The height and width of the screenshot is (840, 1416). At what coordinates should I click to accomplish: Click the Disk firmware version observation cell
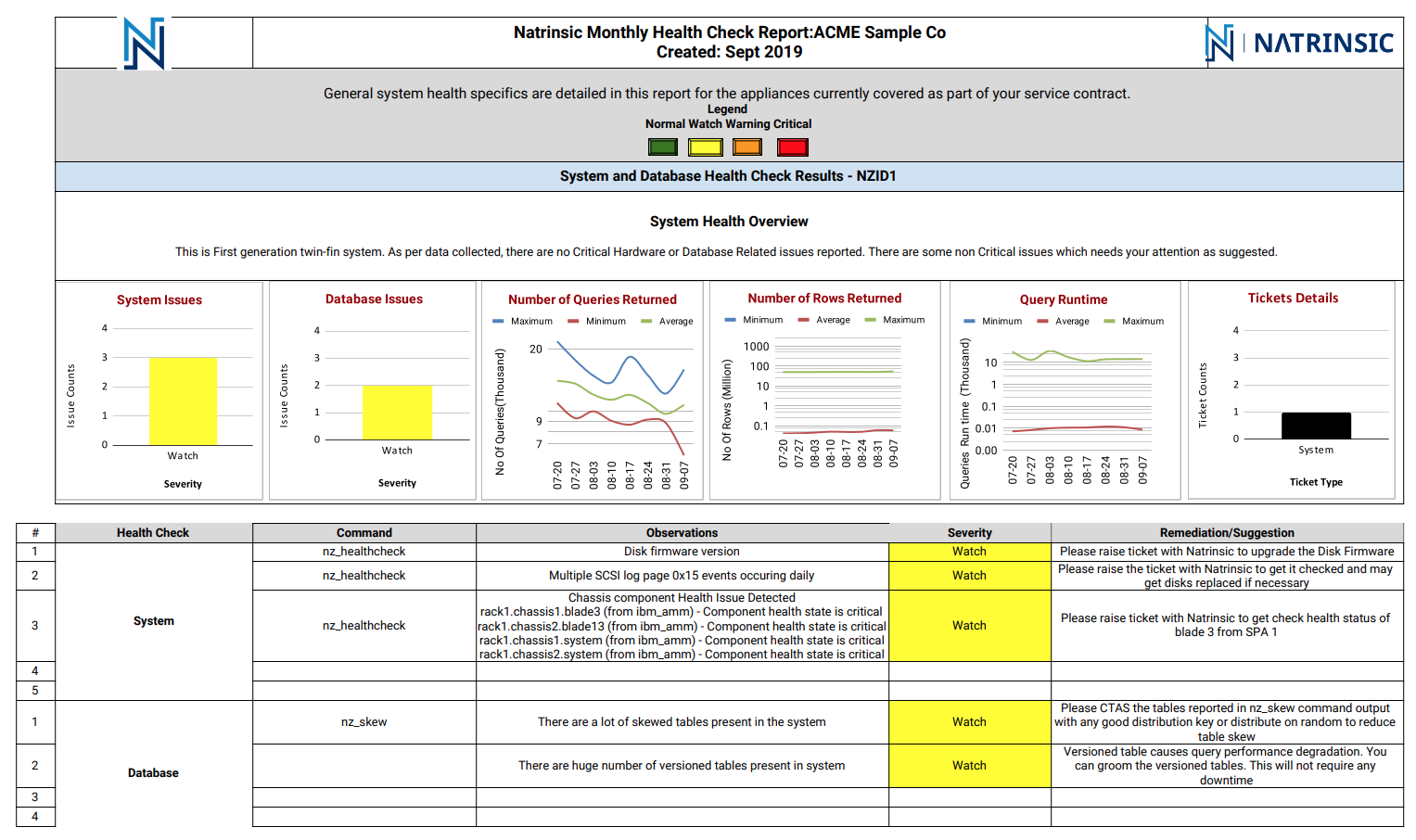point(682,552)
